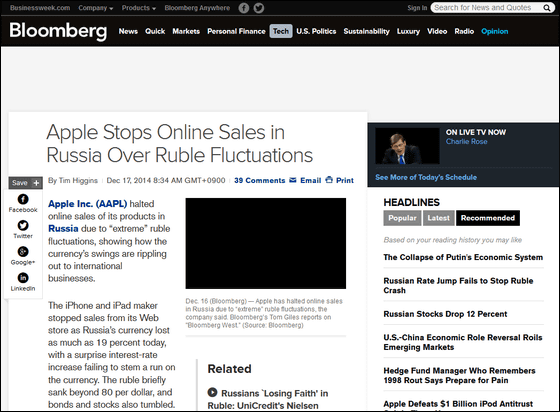
Task: Open Russians Losing Faith in Ruble related link
Action: pos(268,400)
